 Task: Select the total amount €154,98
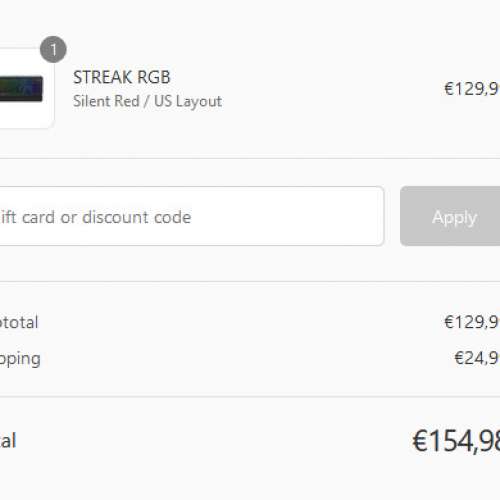456,441
